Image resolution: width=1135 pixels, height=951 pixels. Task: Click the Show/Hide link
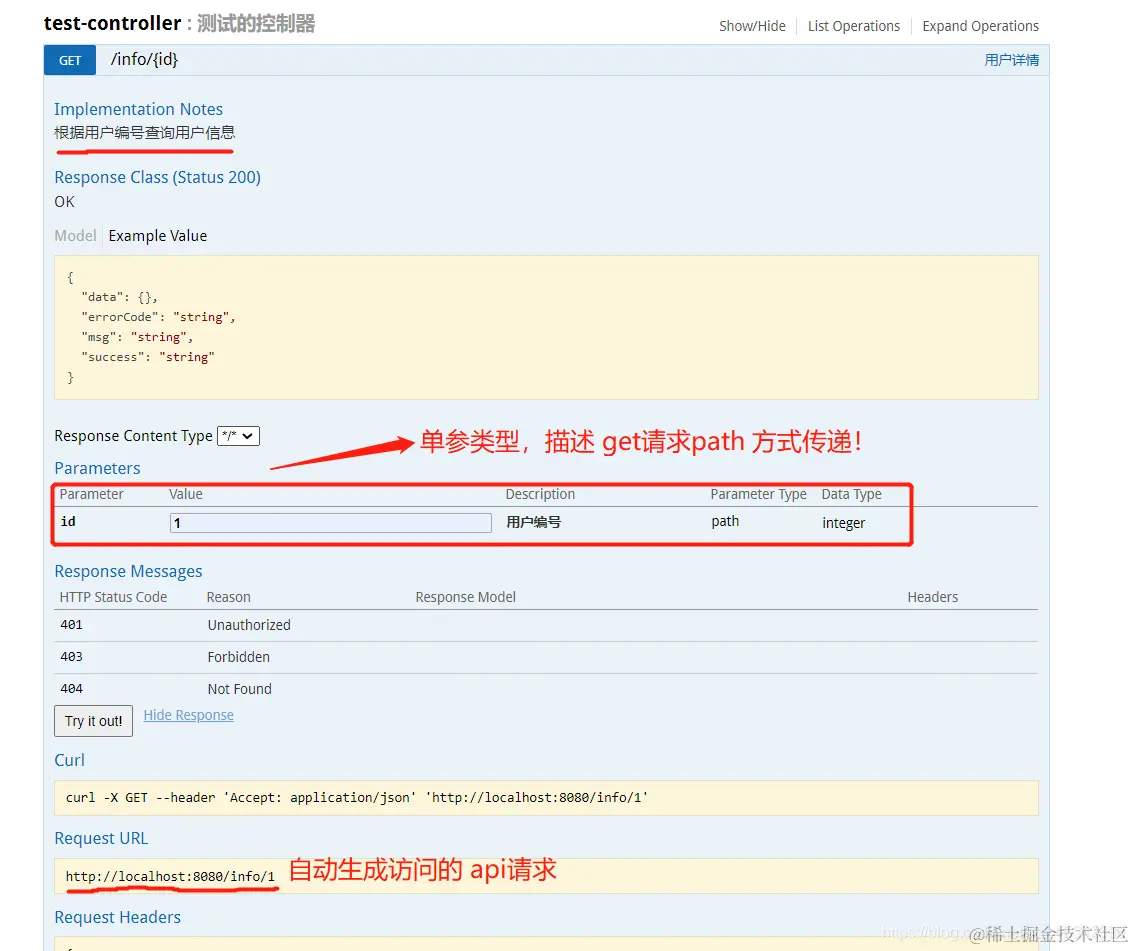click(752, 26)
